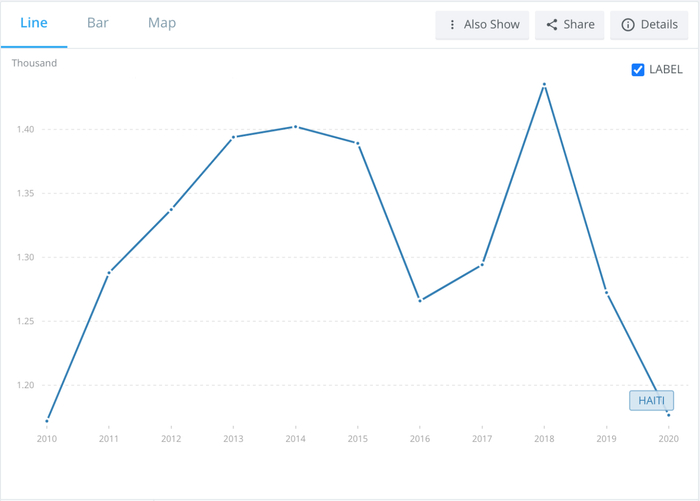Click the 1.30 y-axis label

coord(25,257)
